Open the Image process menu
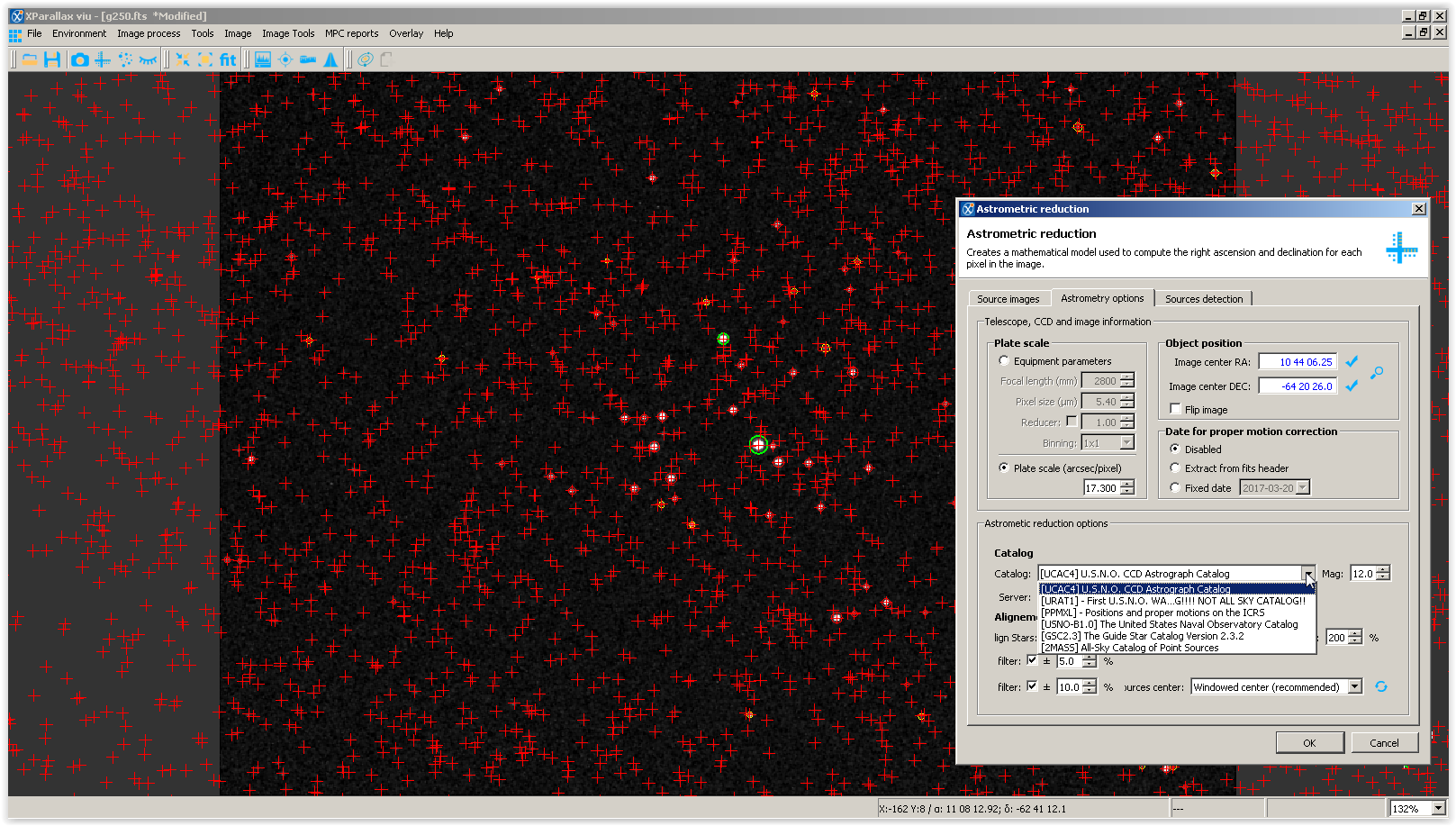1456x826 pixels. coord(149,33)
